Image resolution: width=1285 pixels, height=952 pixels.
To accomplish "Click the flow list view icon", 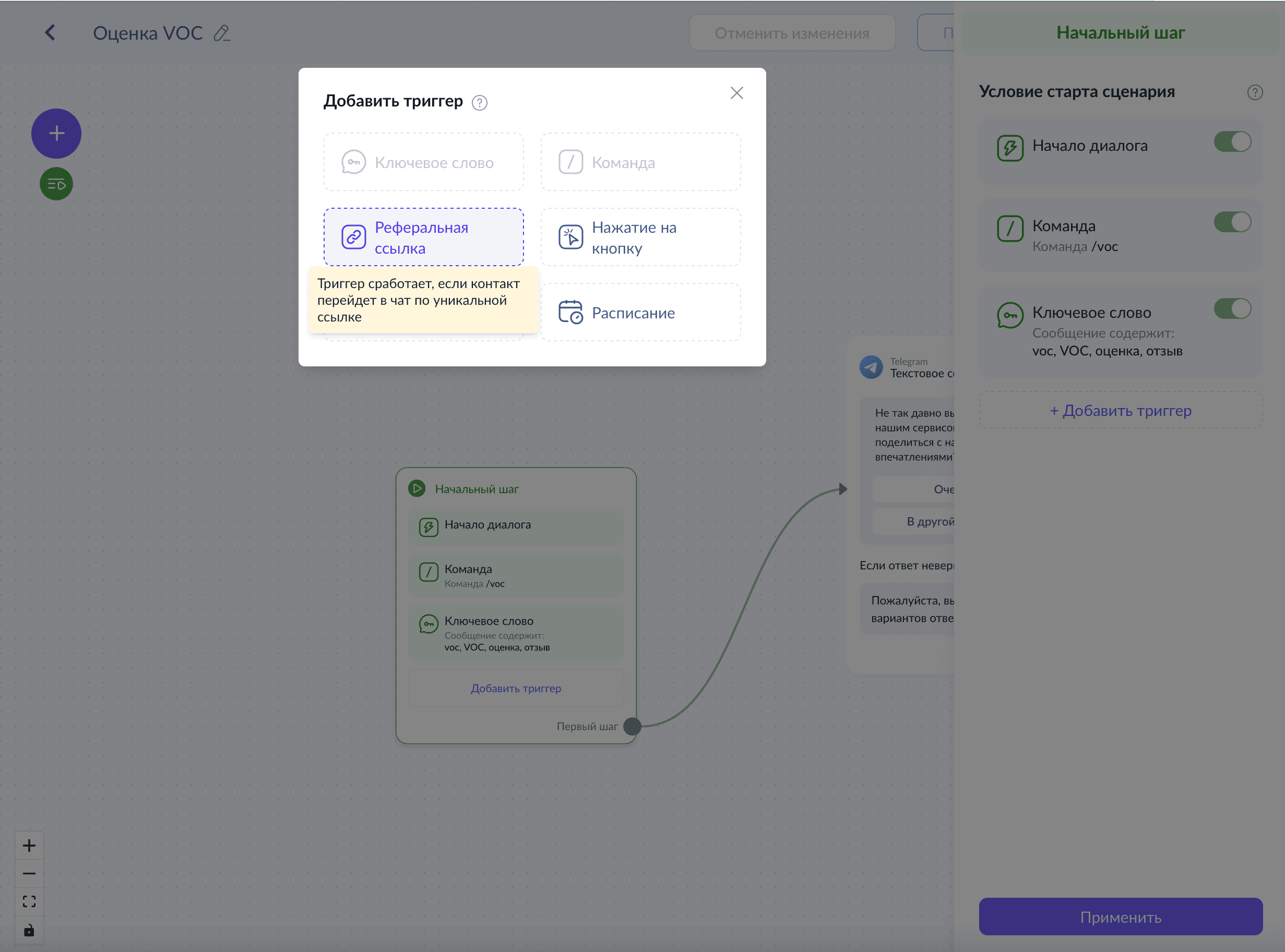I will tap(56, 184).
